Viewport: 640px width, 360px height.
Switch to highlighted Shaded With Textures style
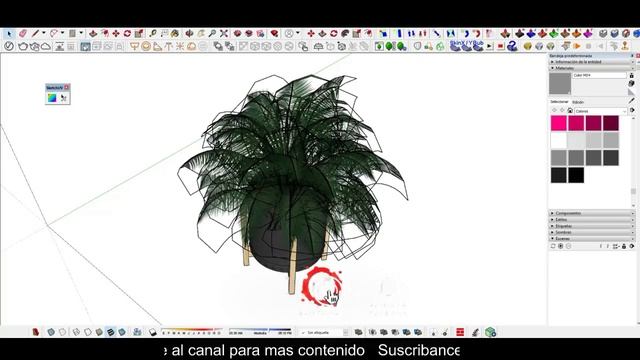pos(111,332)
